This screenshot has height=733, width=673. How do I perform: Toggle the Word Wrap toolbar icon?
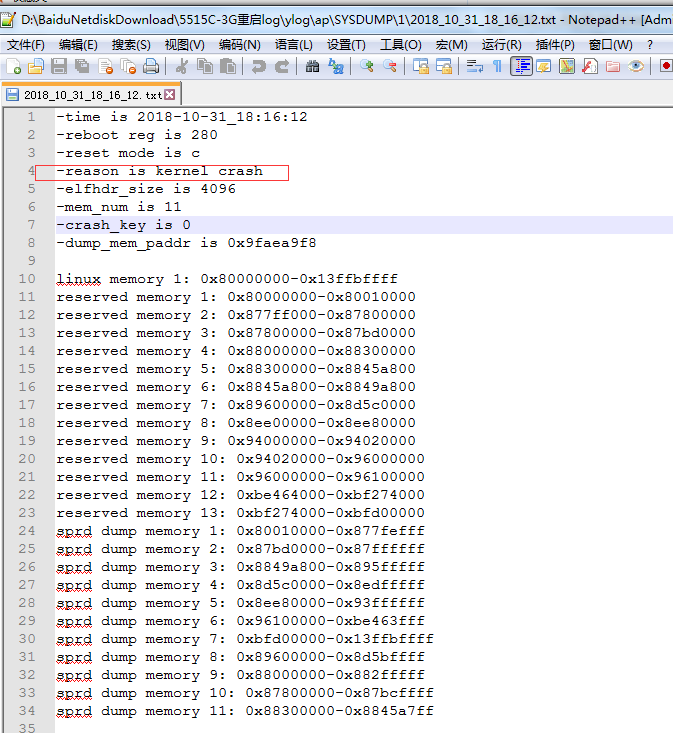pos(475,66)
